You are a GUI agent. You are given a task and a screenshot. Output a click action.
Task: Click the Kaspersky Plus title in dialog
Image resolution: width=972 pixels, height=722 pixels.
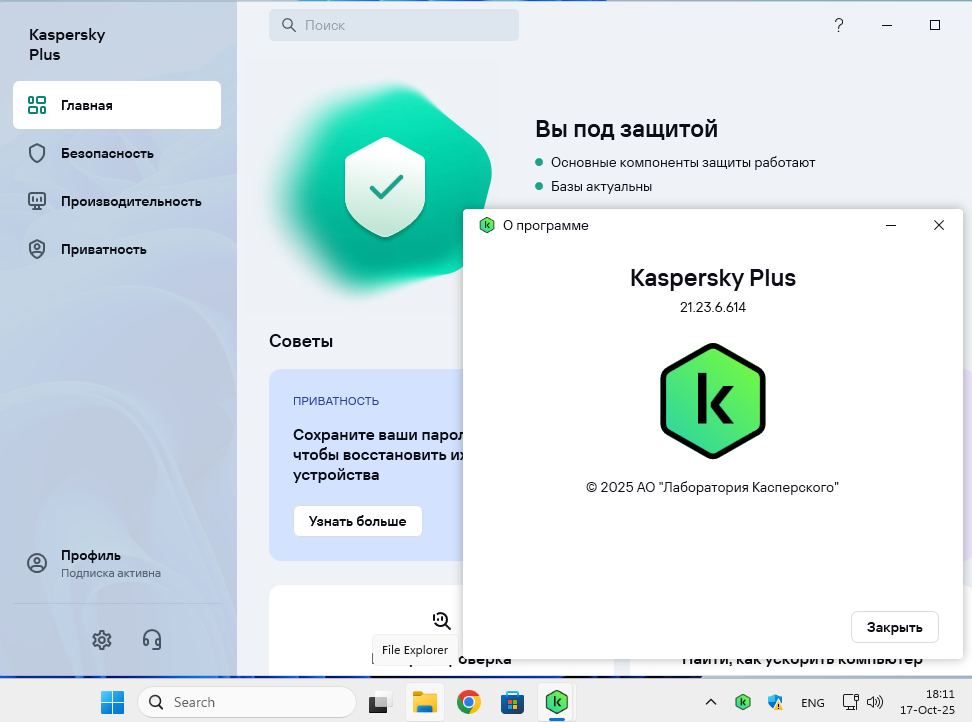click(713, 278)
